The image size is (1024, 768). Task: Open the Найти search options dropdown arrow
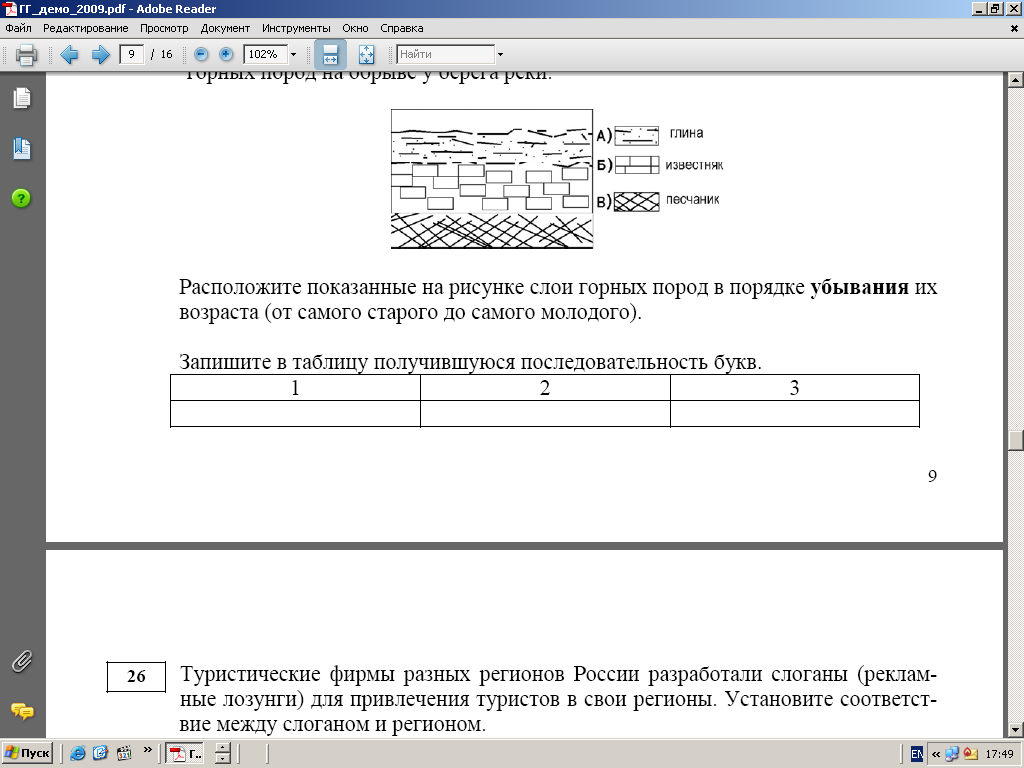coord(500,54)
